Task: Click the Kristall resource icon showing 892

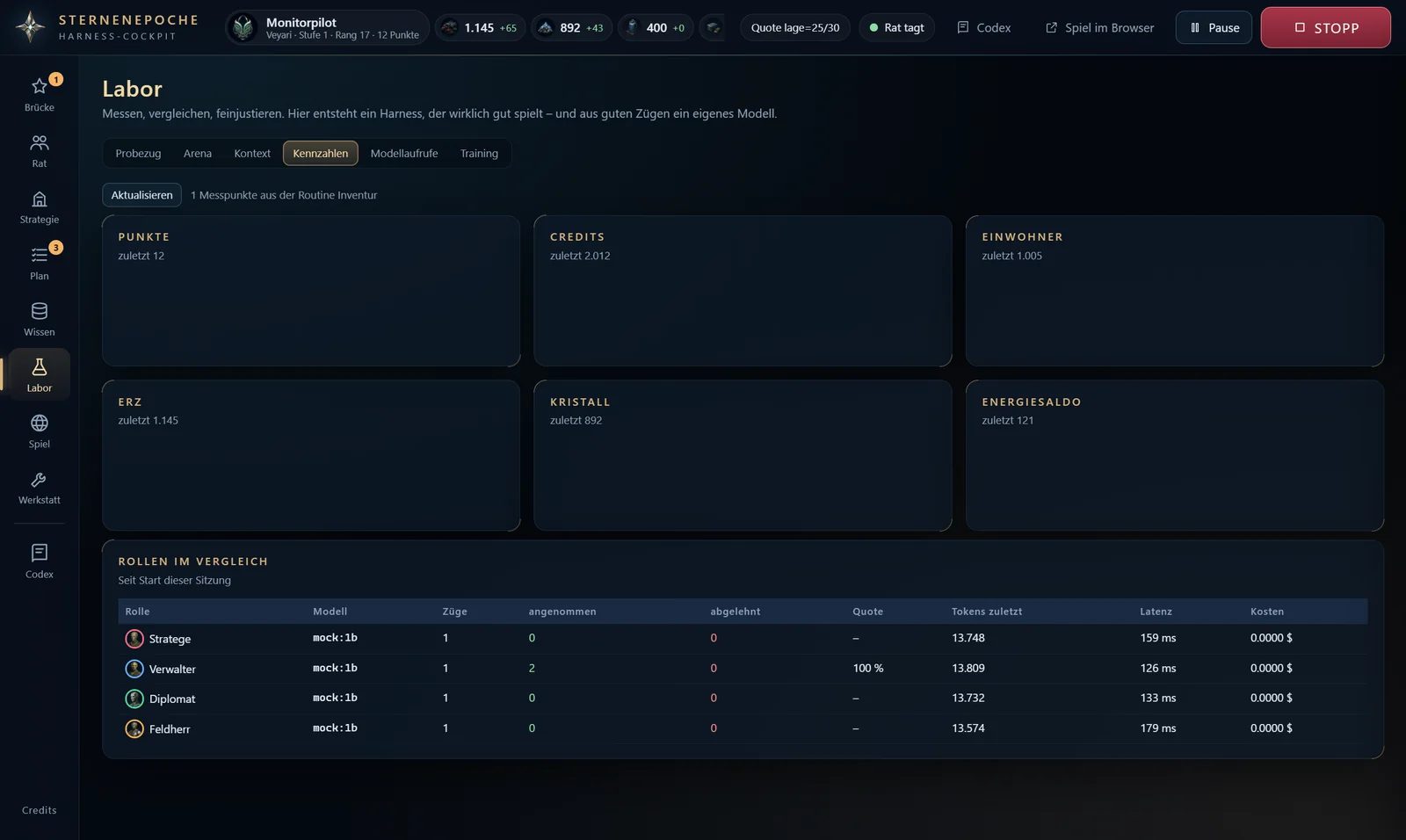Action: tap(545, 28)
